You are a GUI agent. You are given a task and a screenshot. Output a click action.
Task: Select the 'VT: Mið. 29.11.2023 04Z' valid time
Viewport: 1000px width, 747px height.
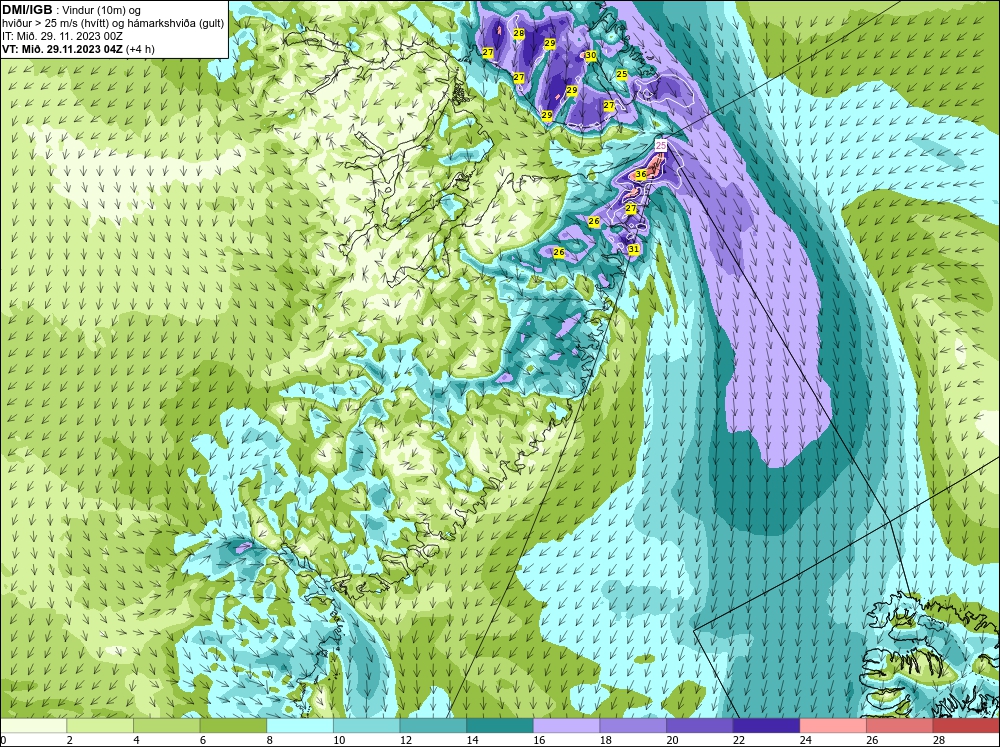[62, 49]
